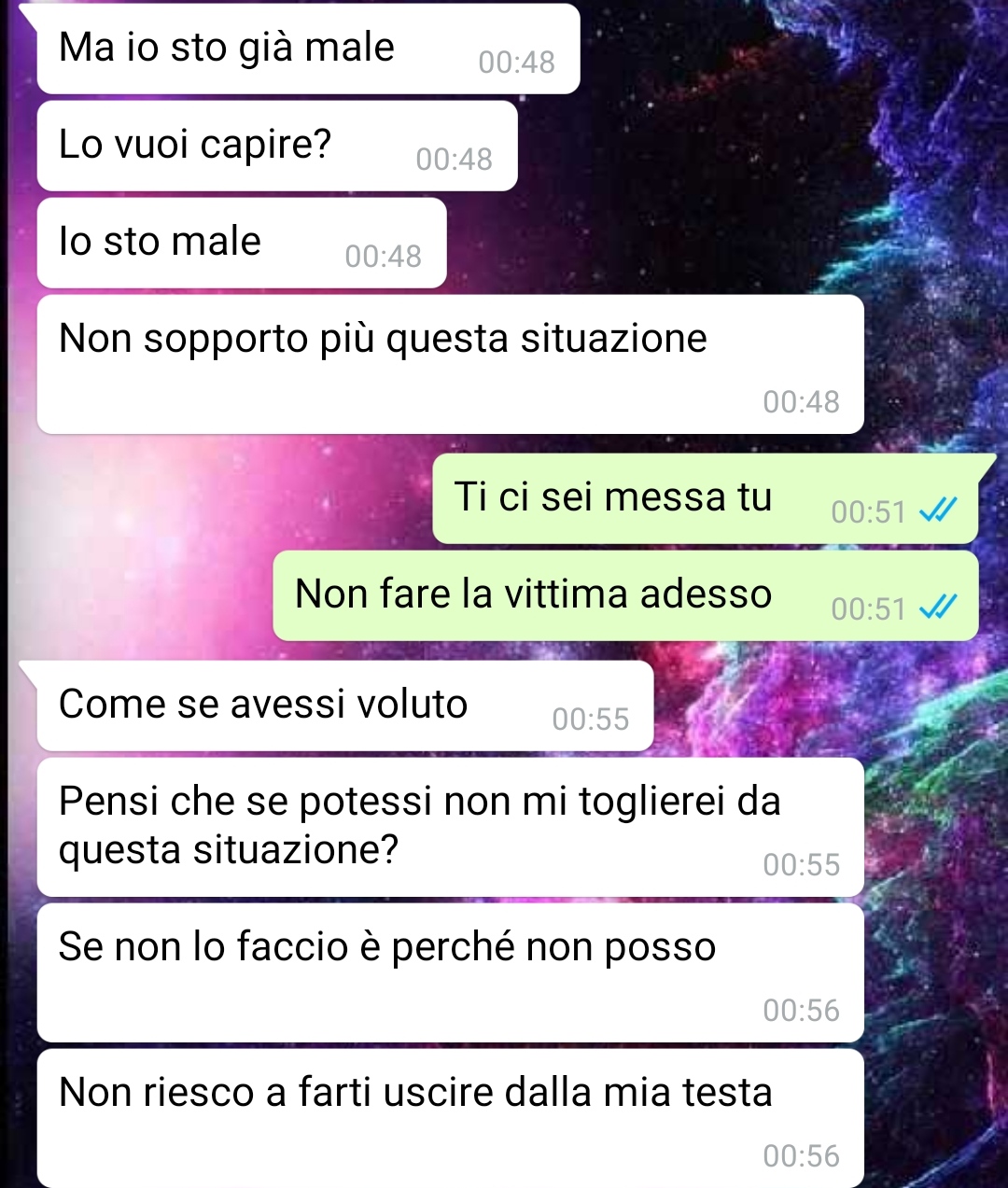
Task: Select 'Non riesco a farti uscire dalla mia testa'
Action: 450,1118
